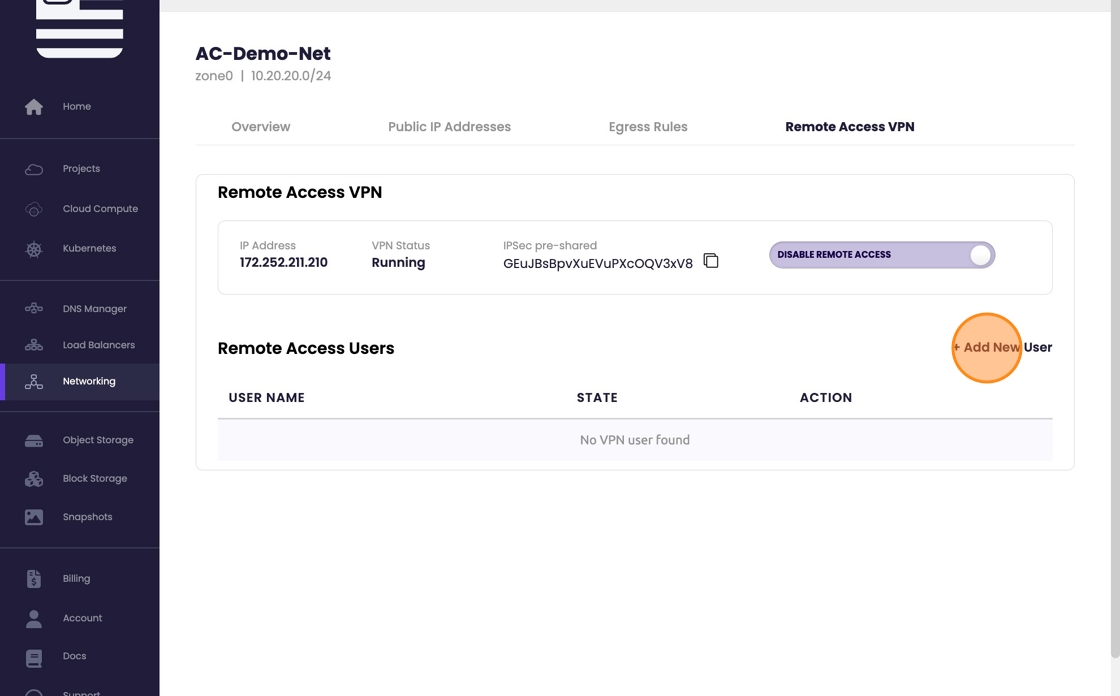Open Billing in the sidebar

coord(76,579)
